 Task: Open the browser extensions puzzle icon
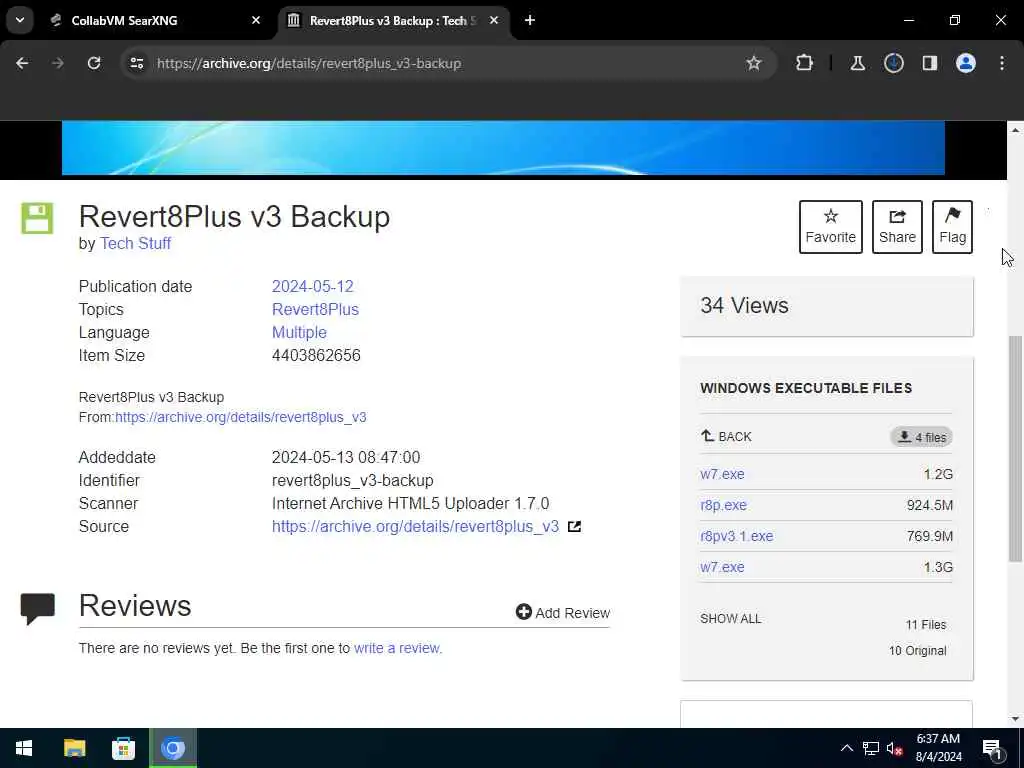tap(805, 63)
